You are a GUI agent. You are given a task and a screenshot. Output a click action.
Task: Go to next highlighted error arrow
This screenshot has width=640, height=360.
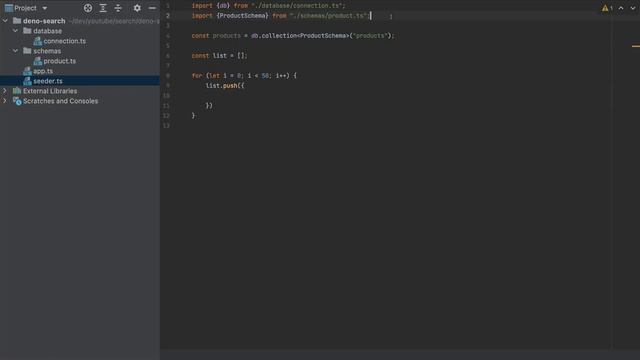click(633, 8)
